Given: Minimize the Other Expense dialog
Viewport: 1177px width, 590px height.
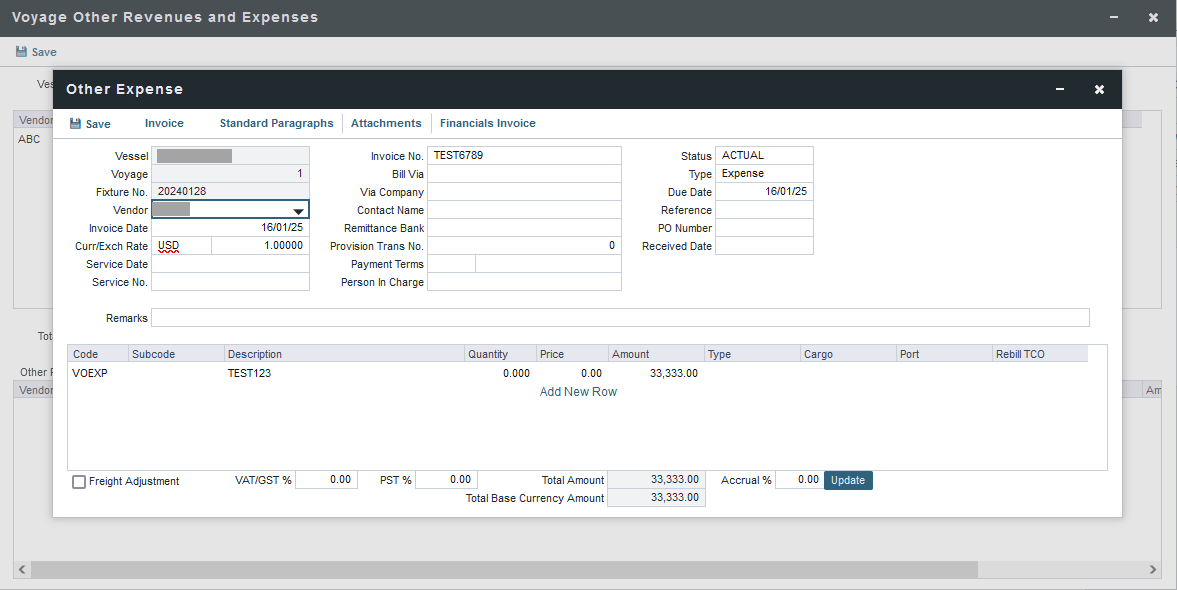Looking at the screenshot, I should point(1060,90).
